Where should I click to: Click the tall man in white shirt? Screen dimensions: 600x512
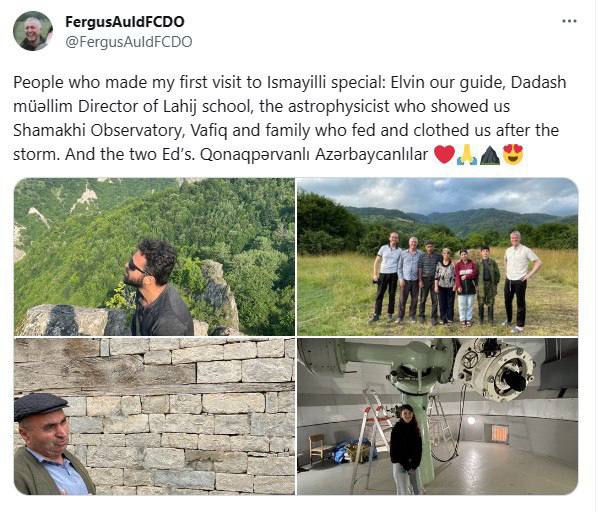click(x=520, y=280)
